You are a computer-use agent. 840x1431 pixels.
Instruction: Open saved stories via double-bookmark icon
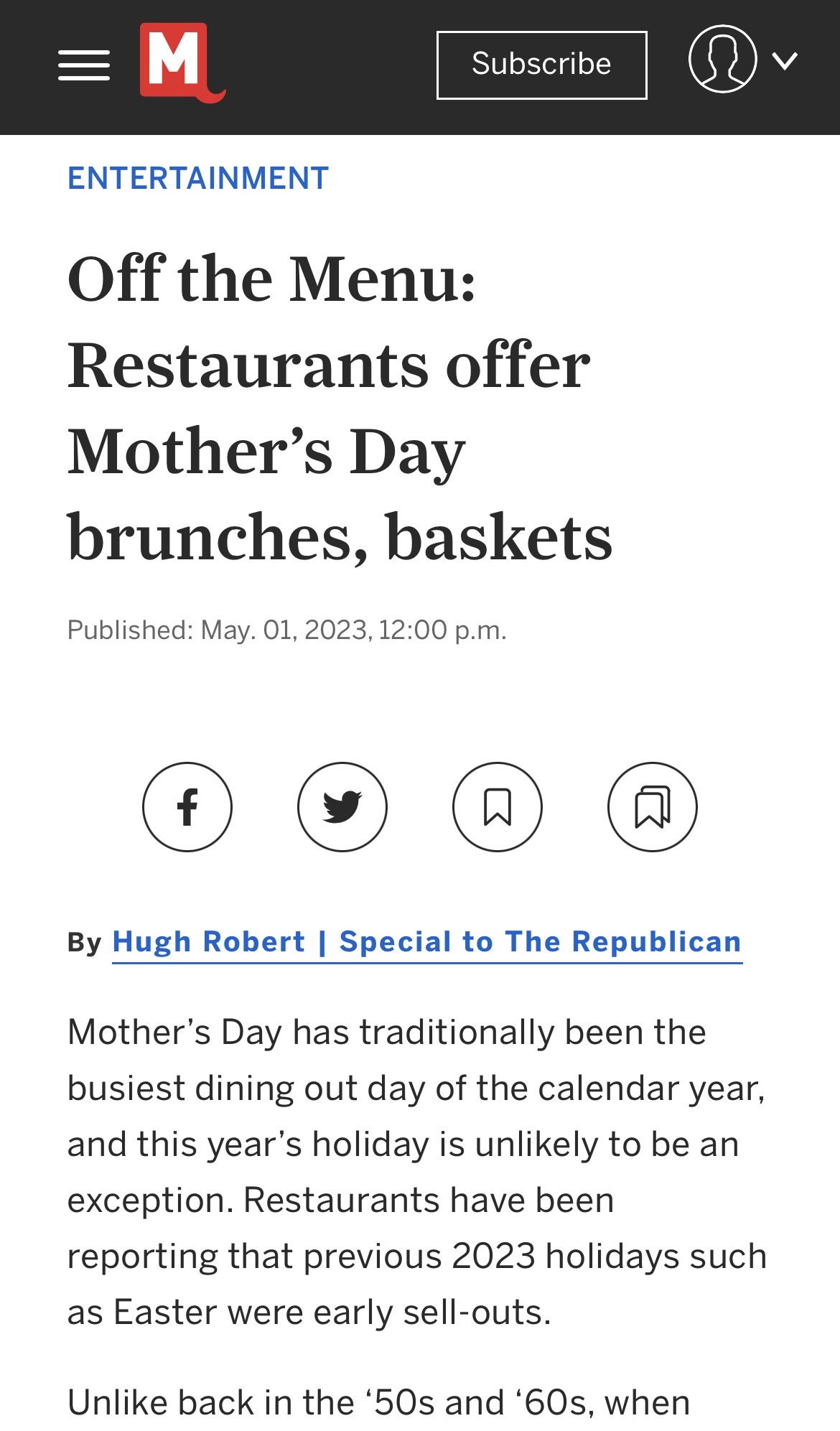pyautogui.click(x=652, y=806)
